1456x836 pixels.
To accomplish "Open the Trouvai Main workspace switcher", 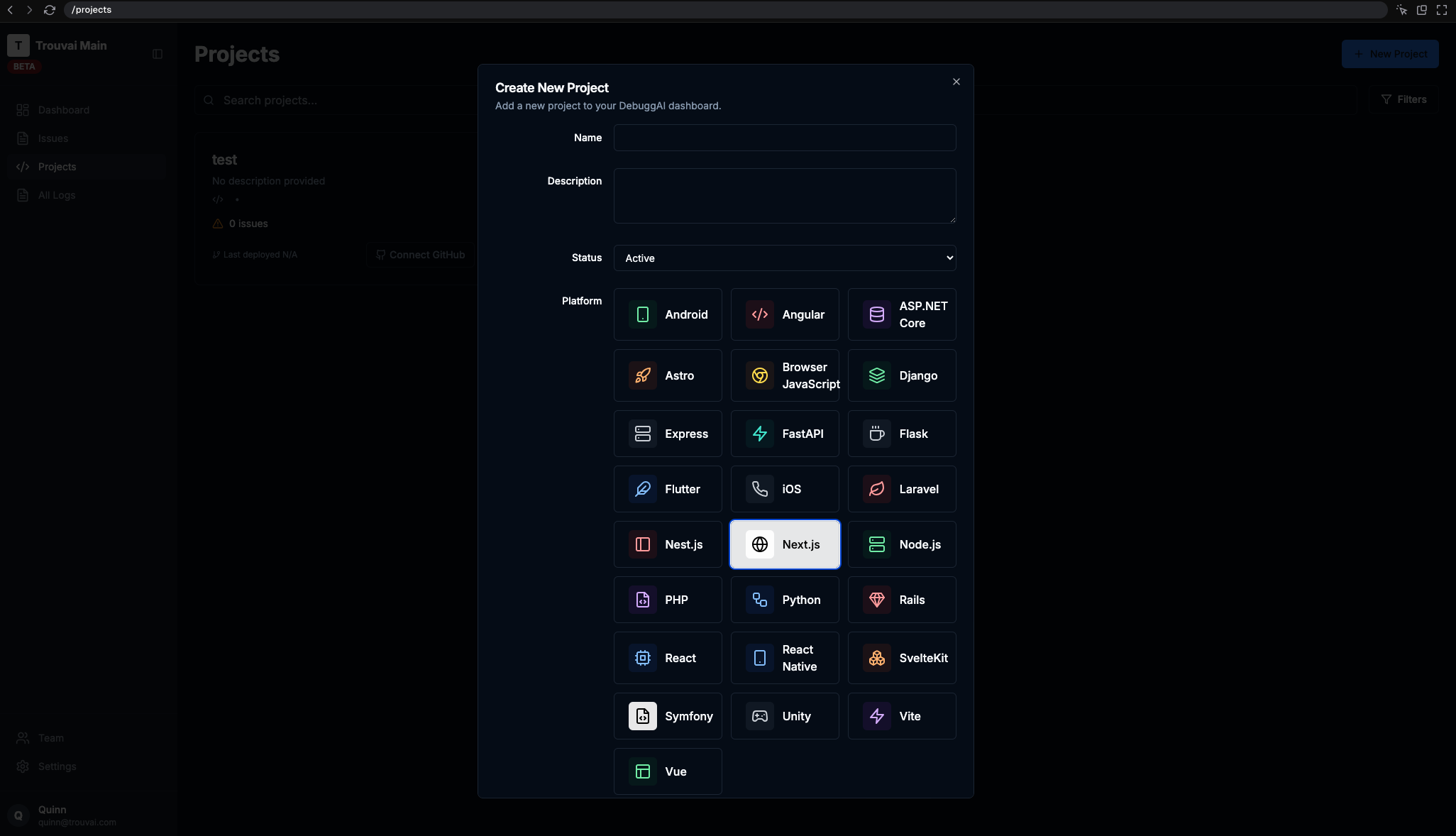I will point(57,45).
